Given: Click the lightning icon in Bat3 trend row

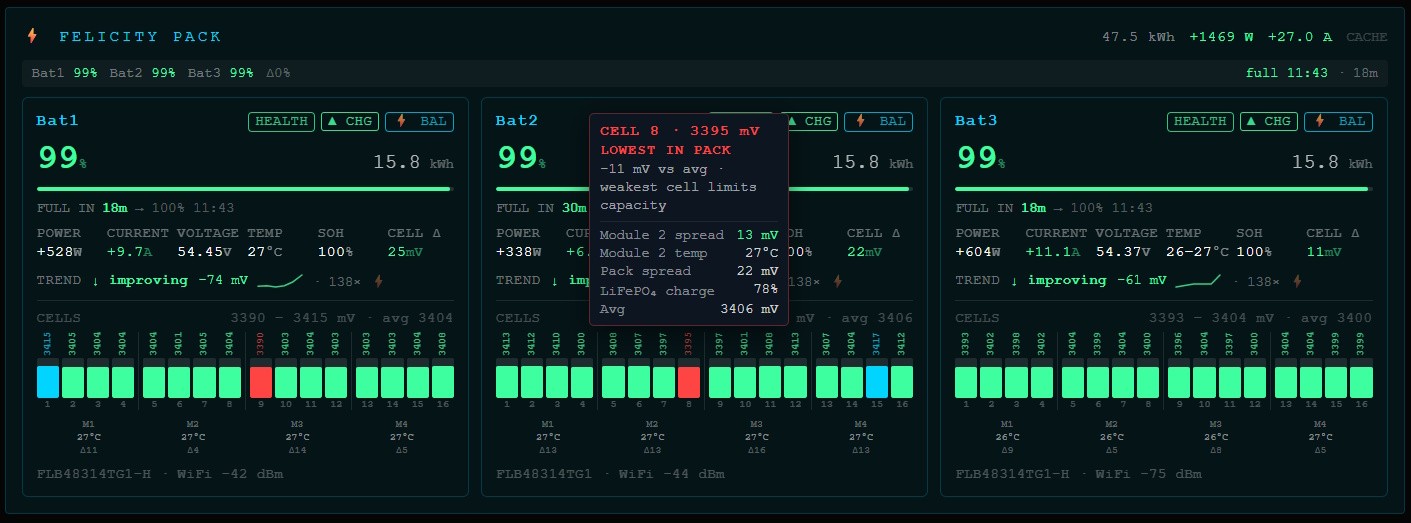Looking at the screenshot, I should 1298,281.
